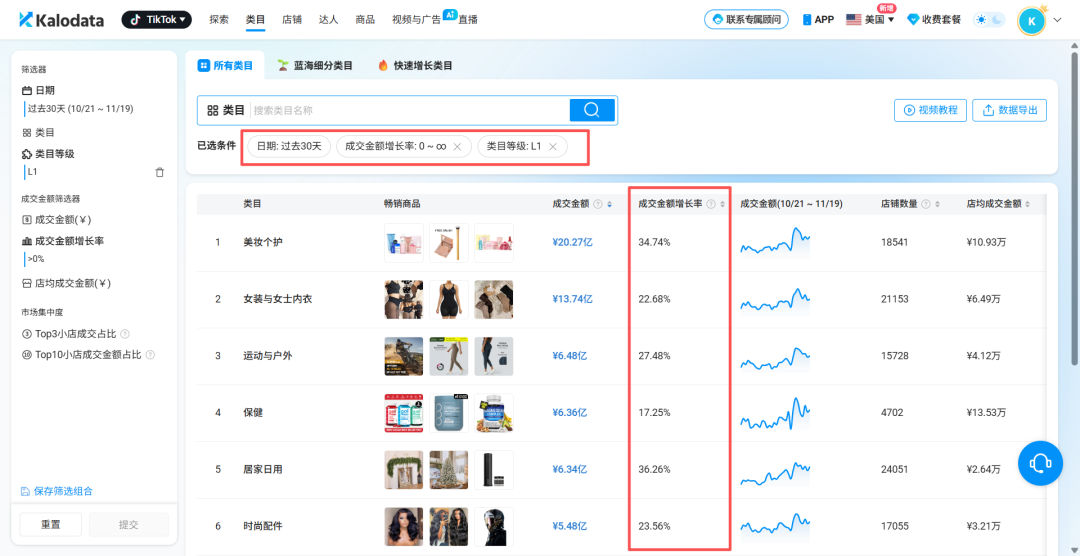Click the >0% growth rate value

pos(36,259)
